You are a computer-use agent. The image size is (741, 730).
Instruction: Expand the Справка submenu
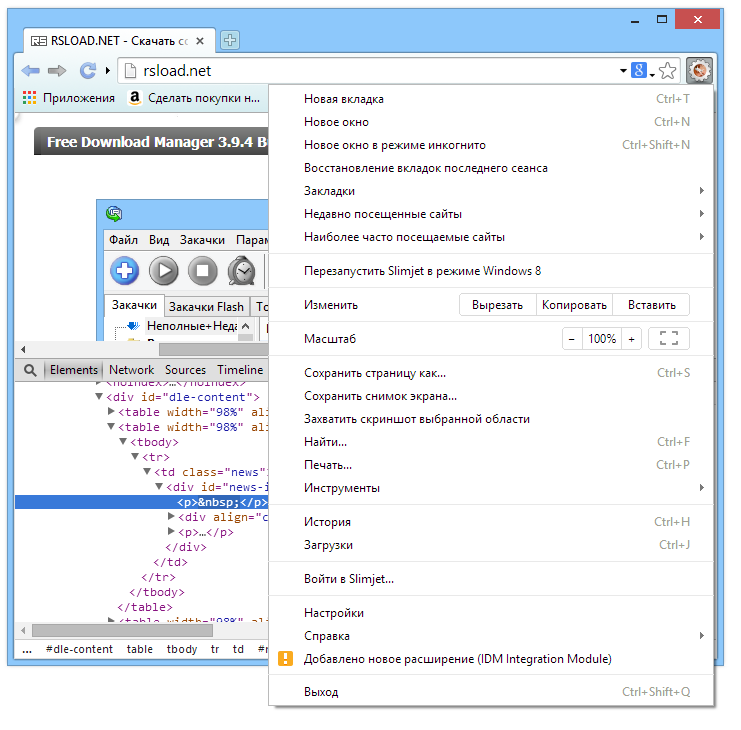pos(491,636)
